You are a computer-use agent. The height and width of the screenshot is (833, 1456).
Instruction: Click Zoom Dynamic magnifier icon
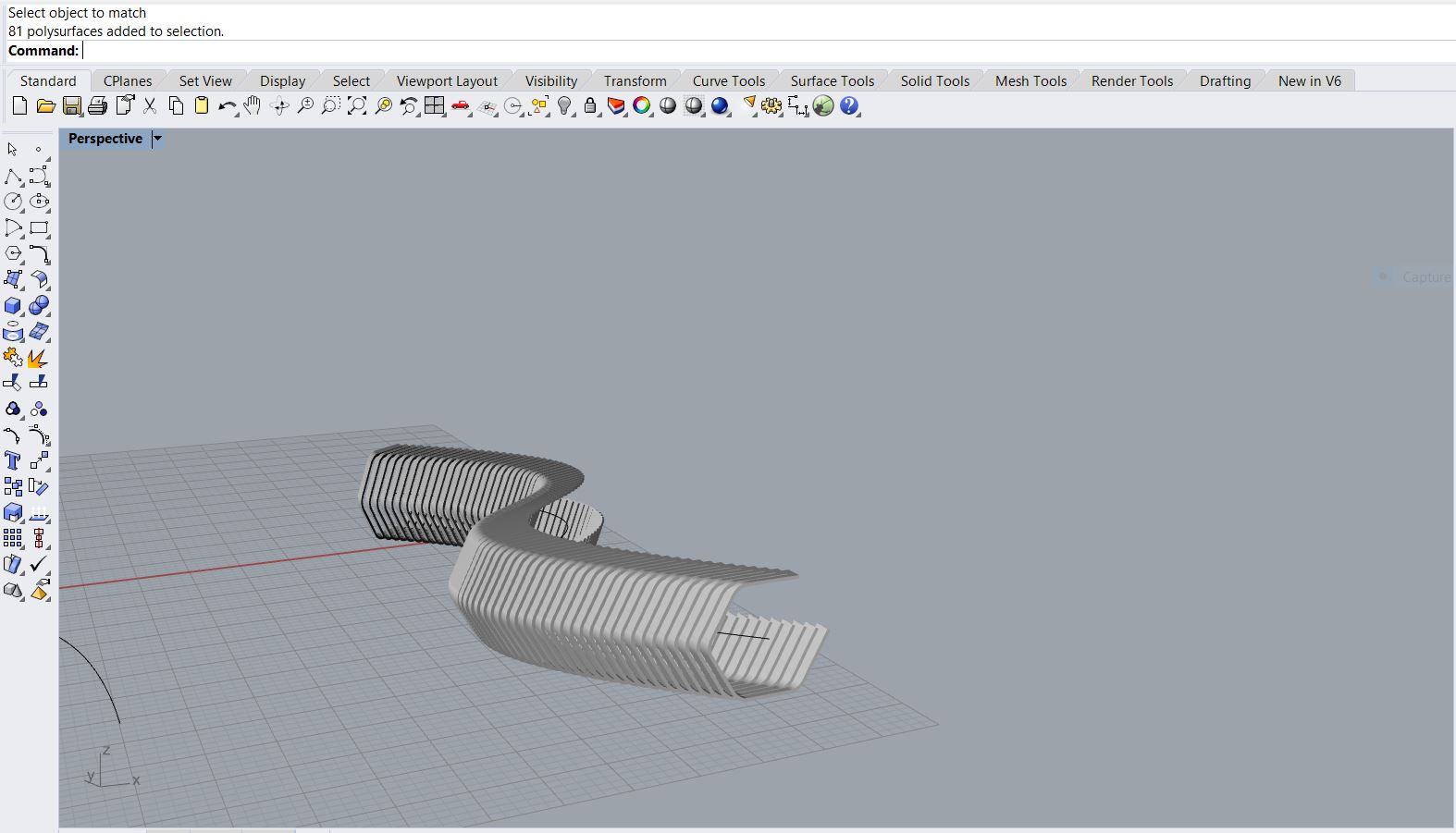point(305,106)
